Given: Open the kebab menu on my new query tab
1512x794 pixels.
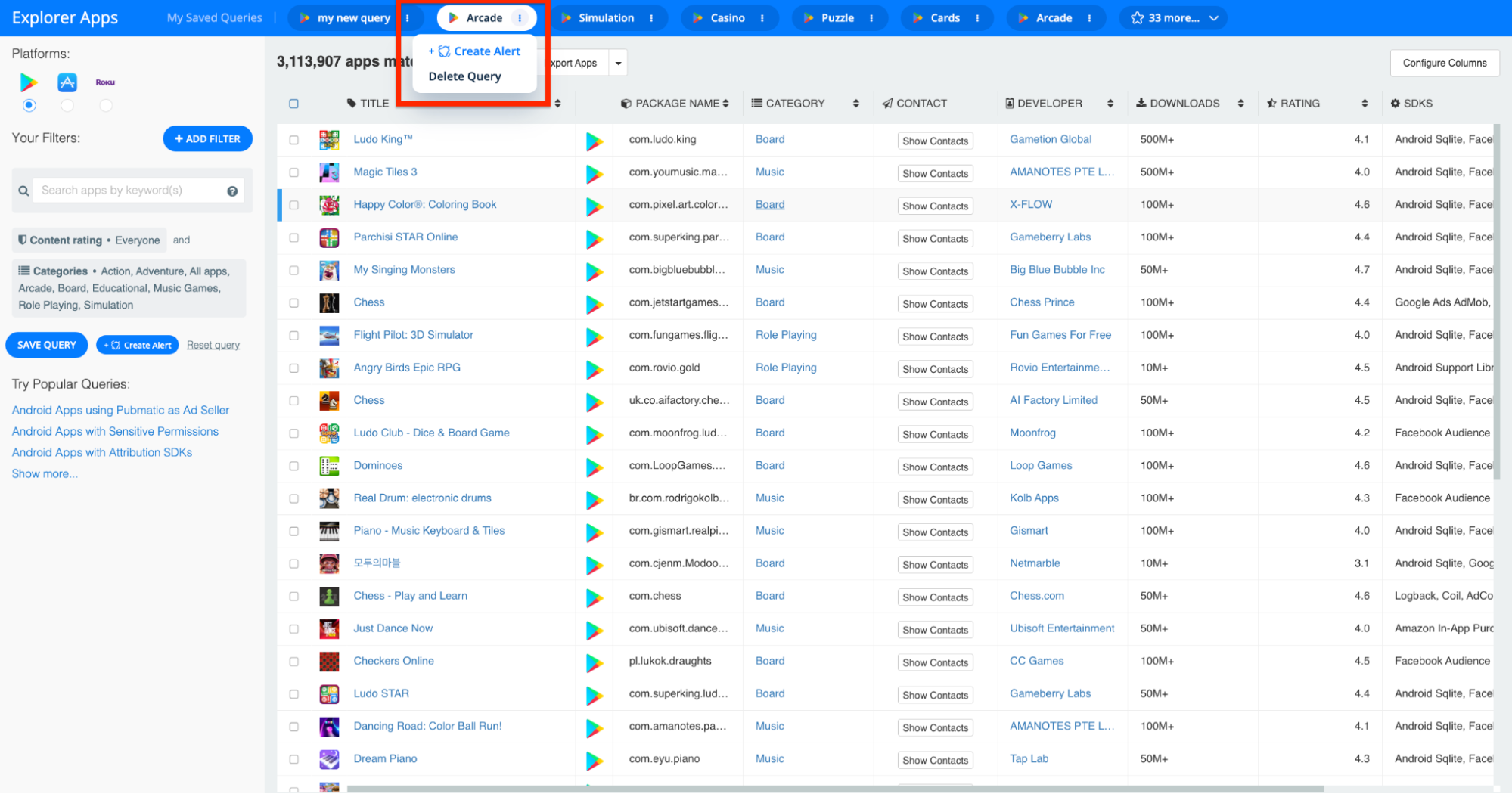Looking at the screenshot, I should click(x=408, y=18).
